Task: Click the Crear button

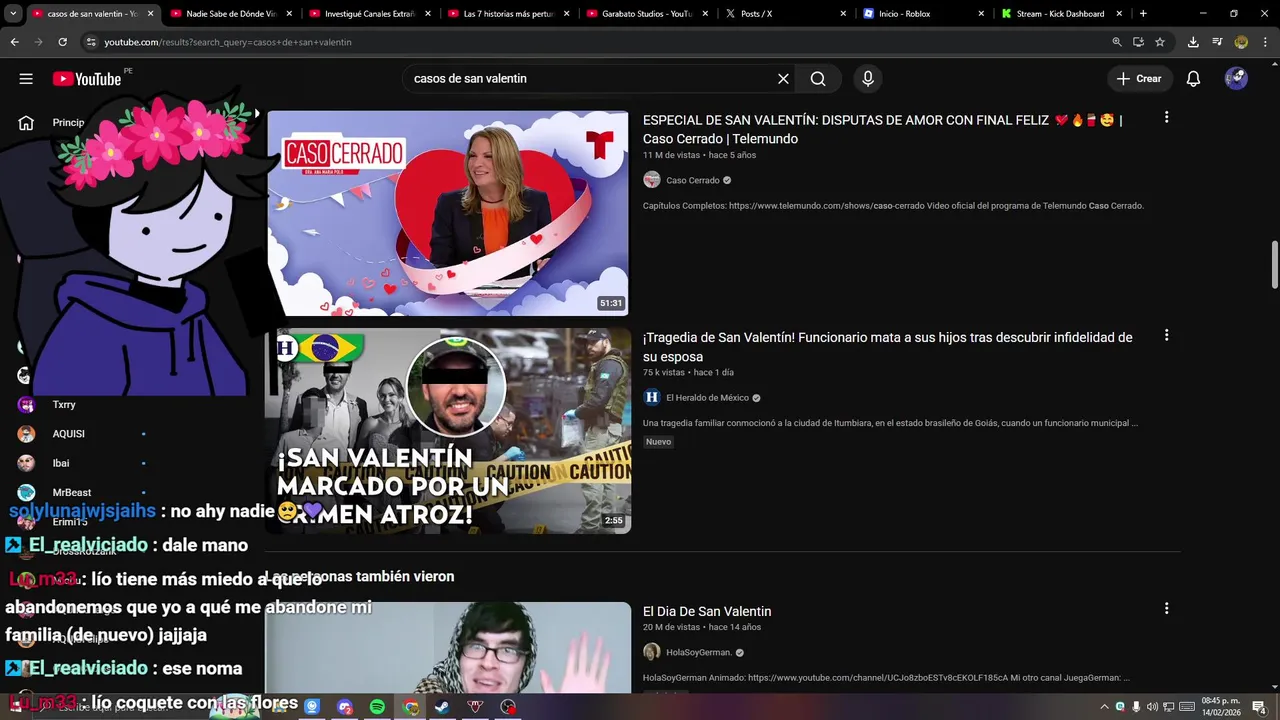Action: coord(1139,79)
